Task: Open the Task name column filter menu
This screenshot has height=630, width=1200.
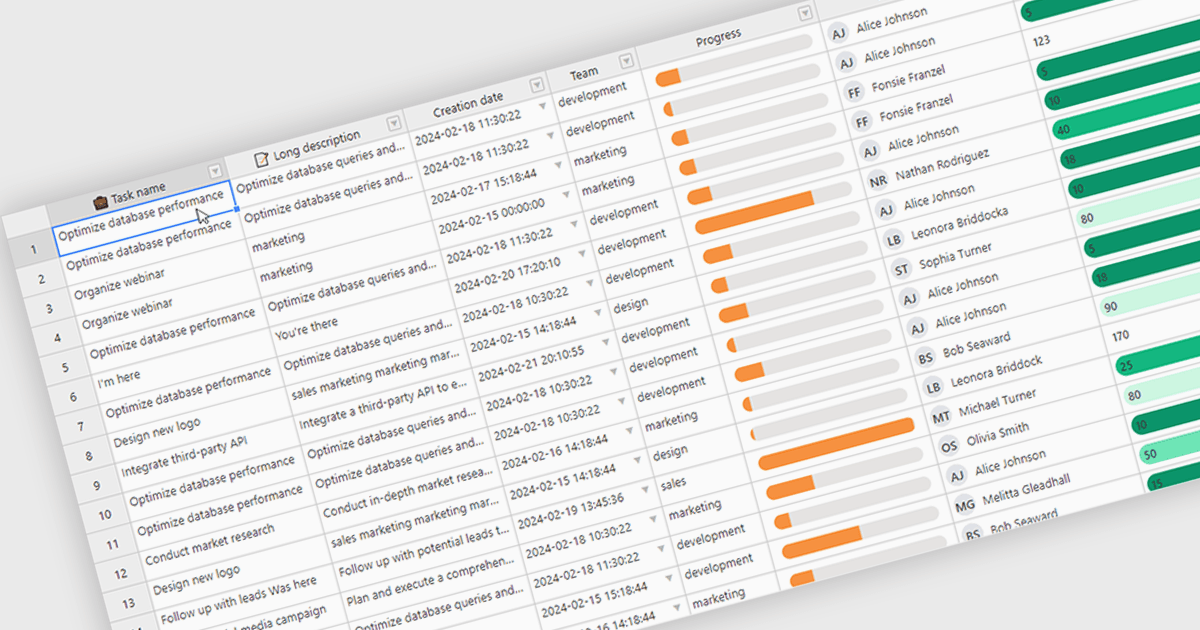Action: click(x=214, y=170)
